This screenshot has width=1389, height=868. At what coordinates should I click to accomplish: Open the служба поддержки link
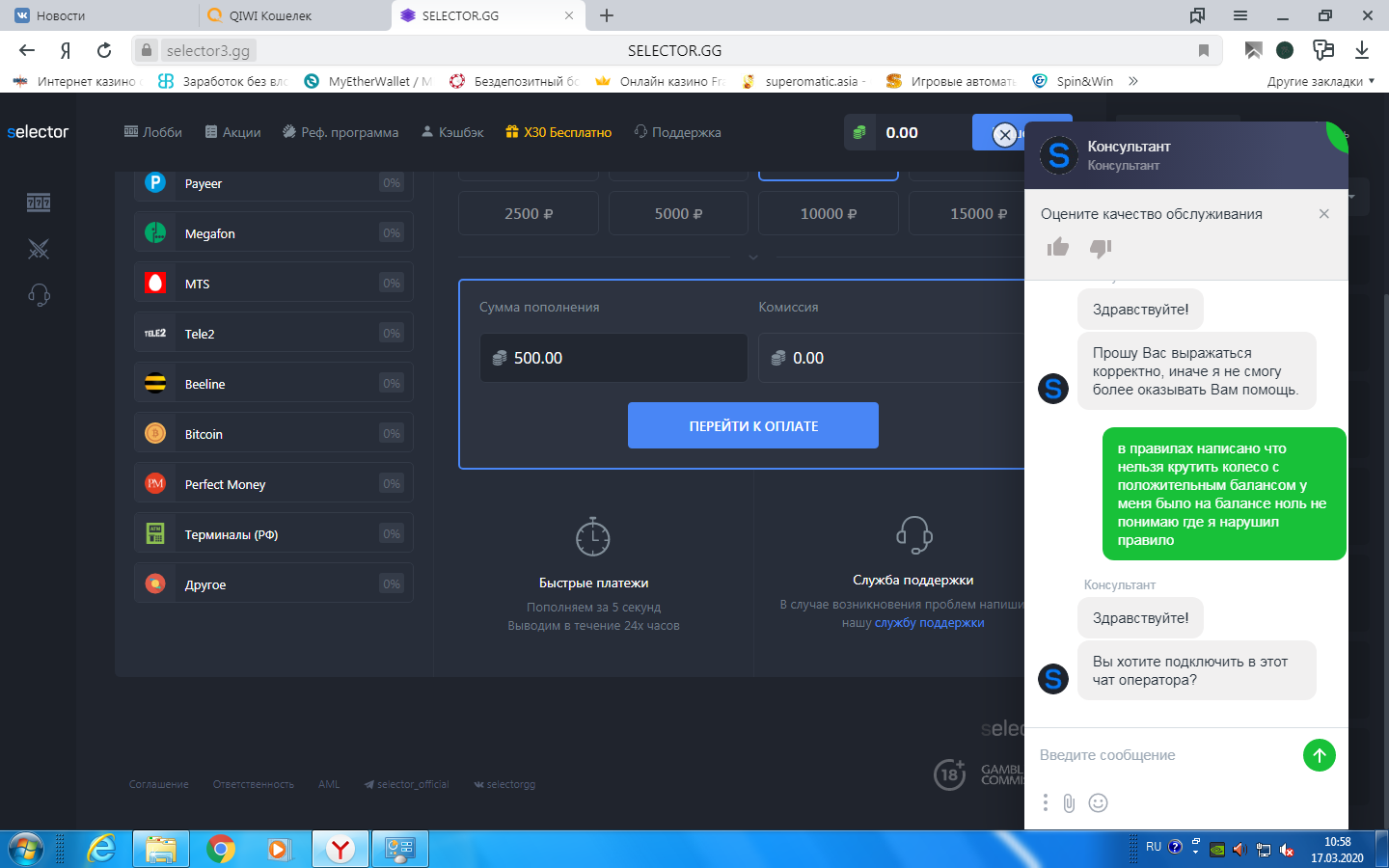click(929, 623)
